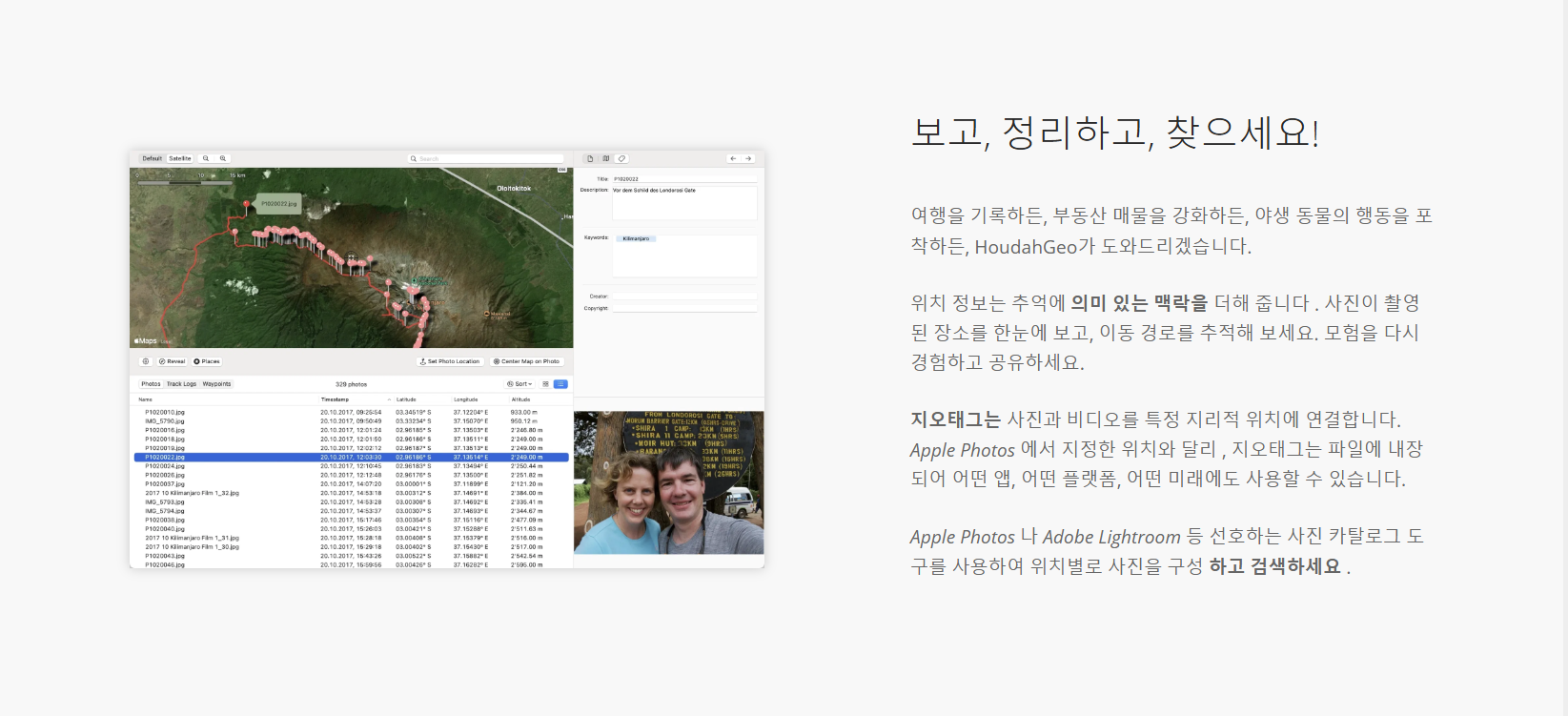The width and height of the screenshot is (1568, 716).
Task: Click the P1020022.jpg map callout label
Action: (279, 203)
